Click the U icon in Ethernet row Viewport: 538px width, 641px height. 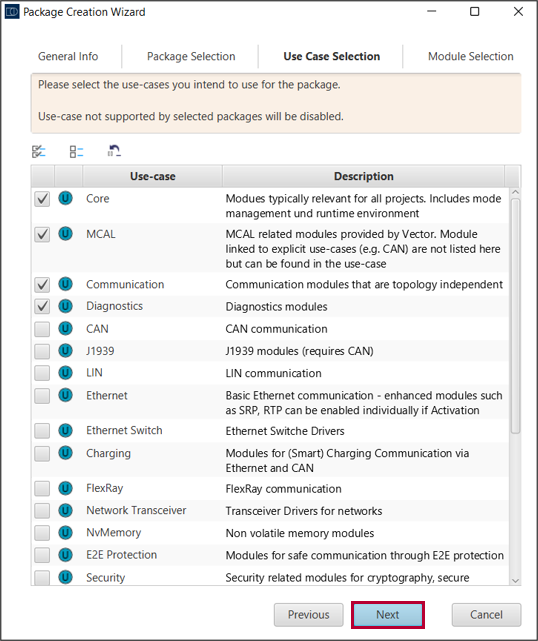pos(65,395)
